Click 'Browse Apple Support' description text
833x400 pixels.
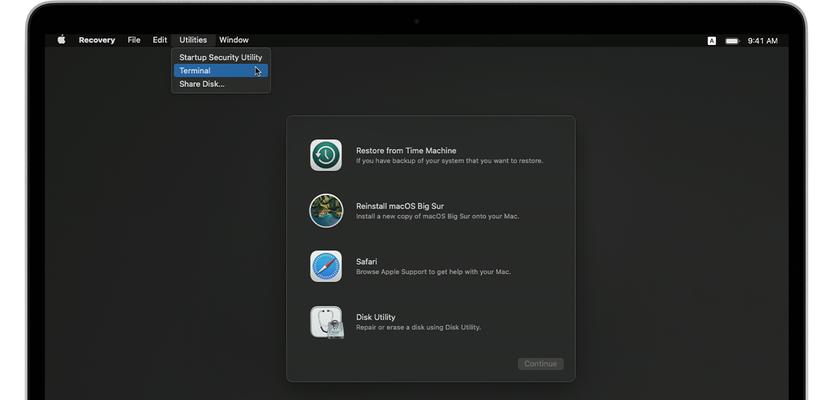(434, 272)
